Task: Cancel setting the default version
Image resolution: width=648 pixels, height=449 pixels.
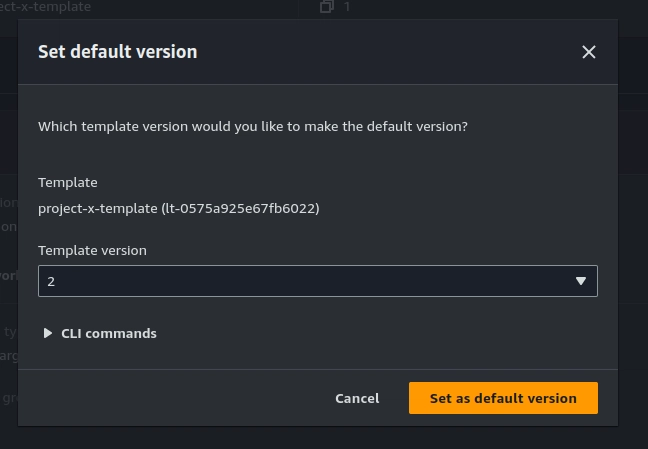Action: pyautogui.click(x=357, y=398)
